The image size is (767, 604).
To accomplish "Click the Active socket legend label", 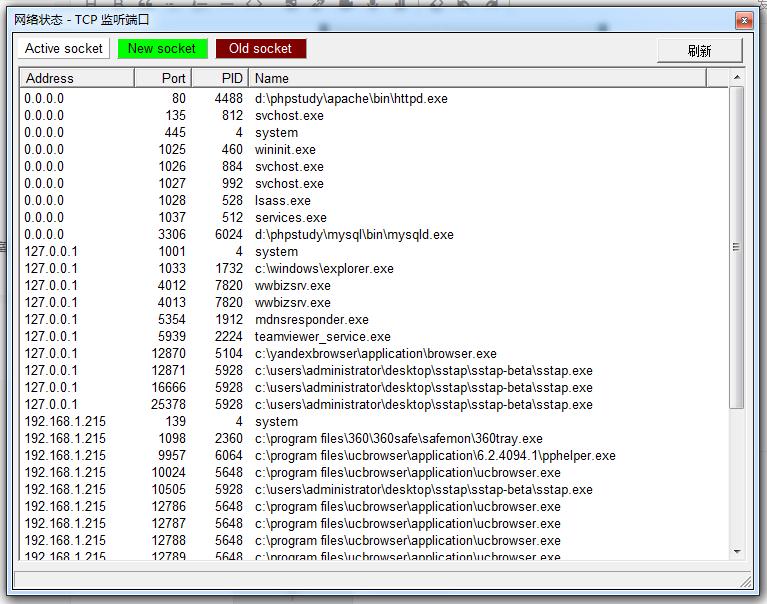I will pos(64,48).
